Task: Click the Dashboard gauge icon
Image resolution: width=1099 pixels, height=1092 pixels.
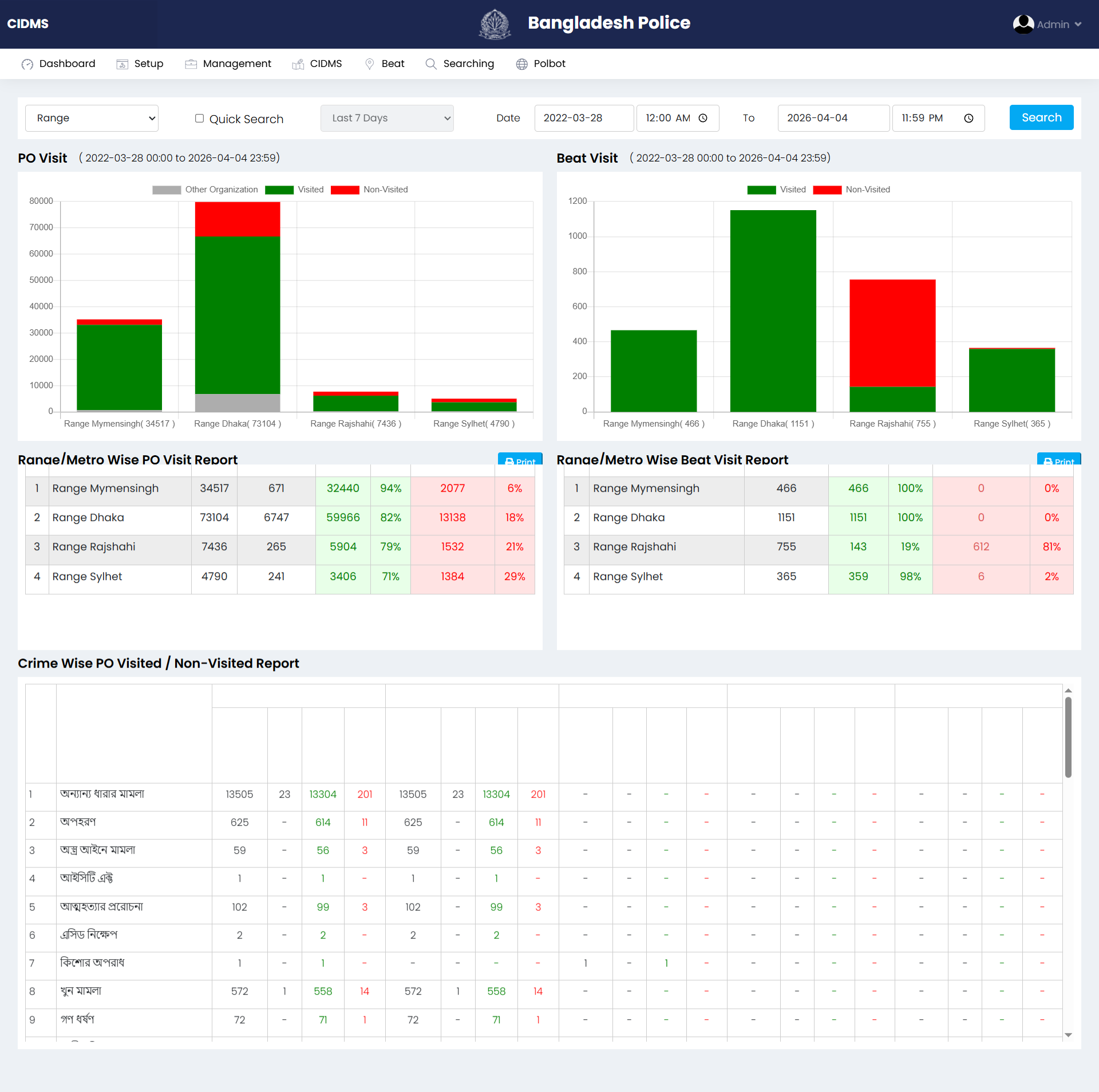Action: pos(27,64)
